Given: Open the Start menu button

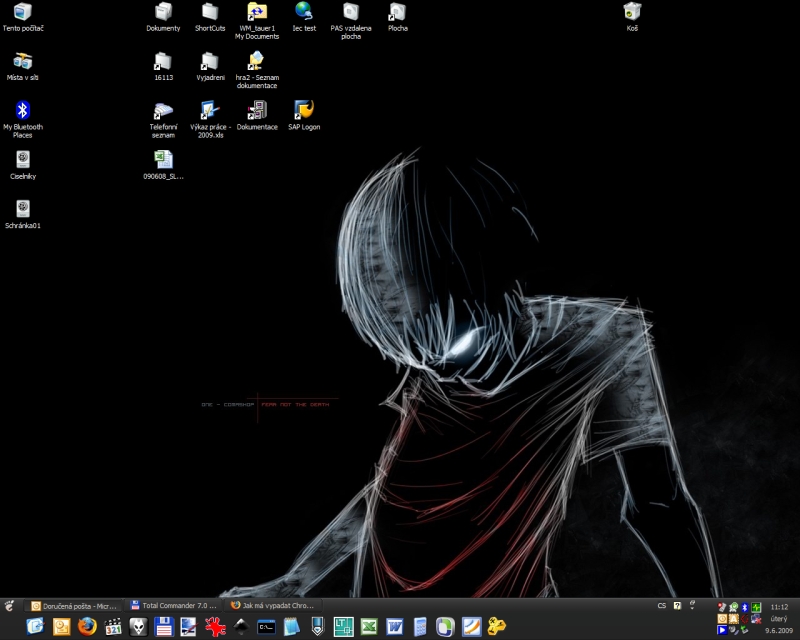Looking at the screenshot, I should coord(10,605).
